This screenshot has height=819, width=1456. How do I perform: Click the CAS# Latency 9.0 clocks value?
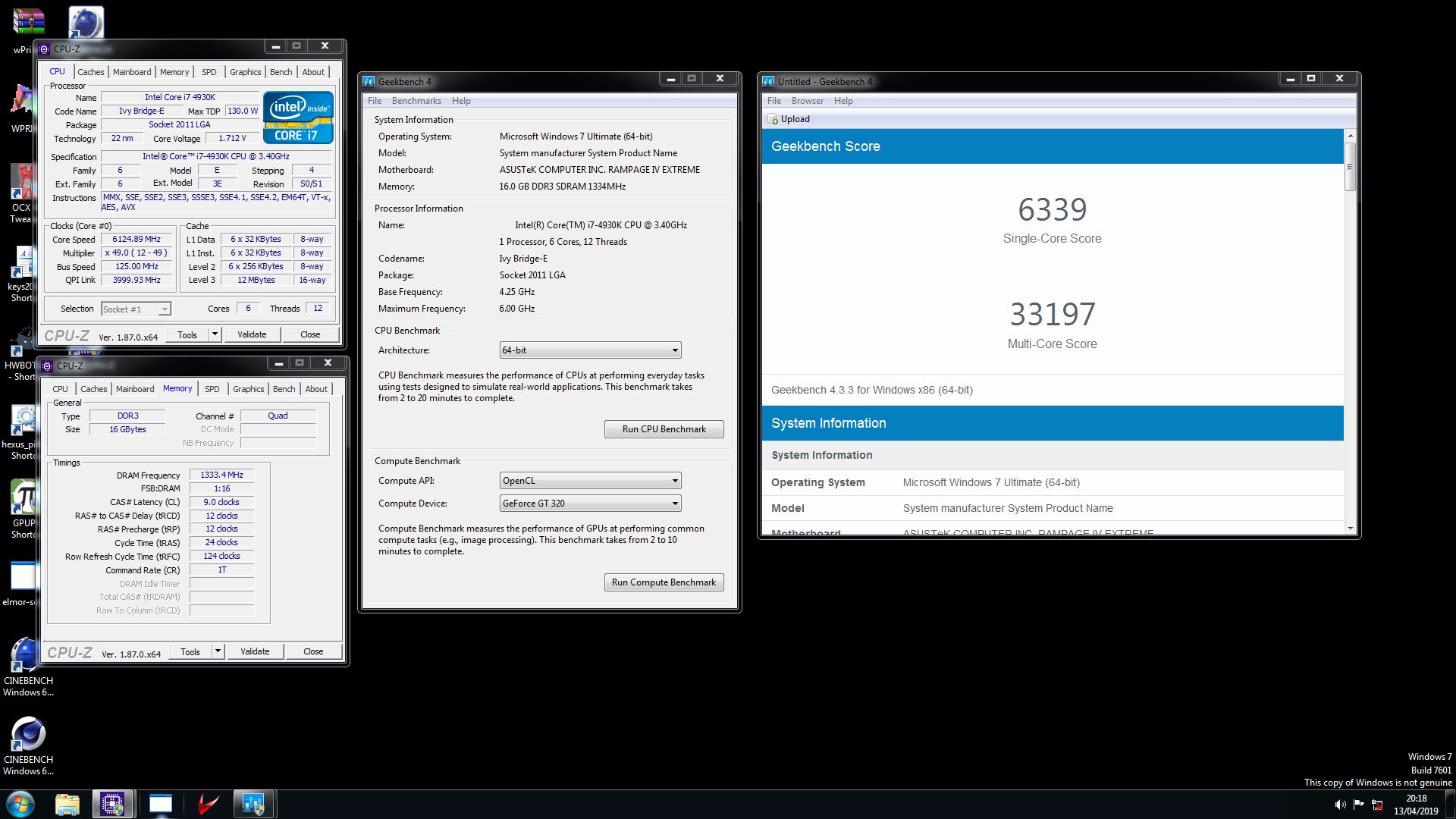click(222, 502)
